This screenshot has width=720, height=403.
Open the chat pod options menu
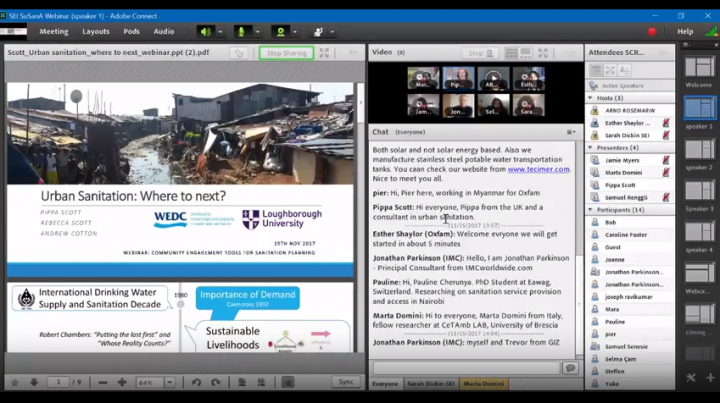(571, 132)
